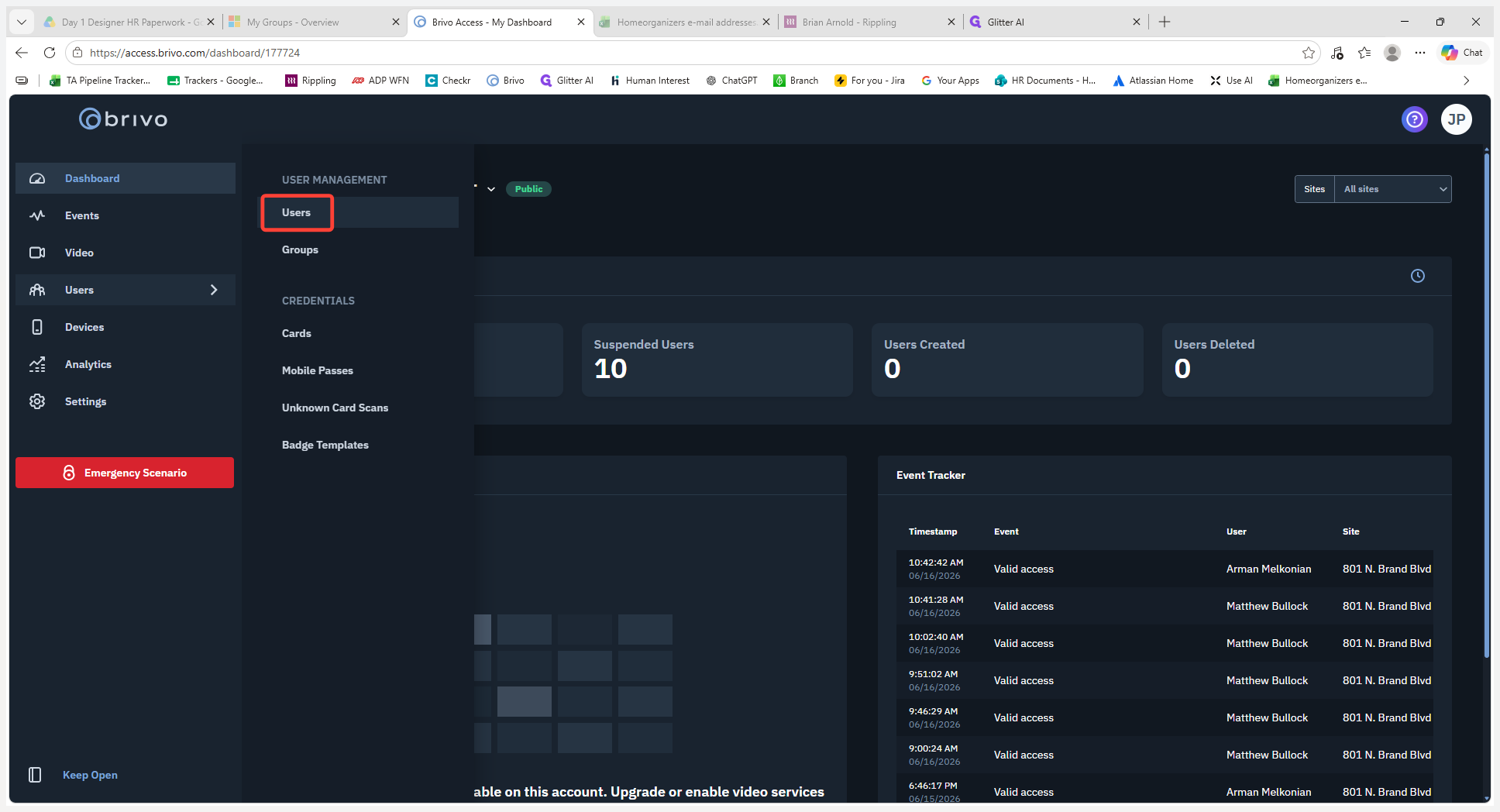Screen dimensions: 1500x812
Task: Expand Users submenu arrow in sidebar
Action: [214, 290]
